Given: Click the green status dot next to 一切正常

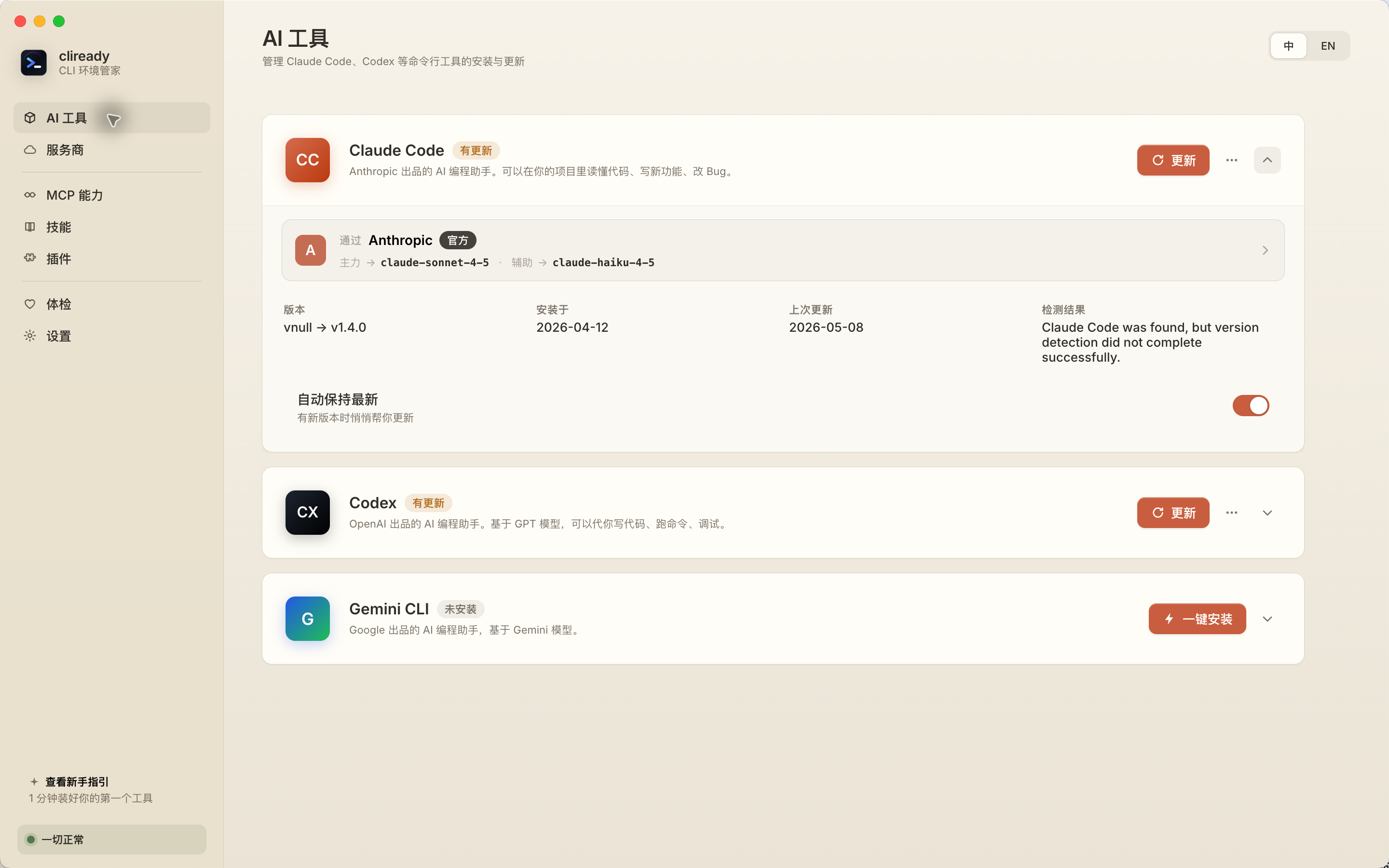Looking at the screenshot, I should 31,839.
